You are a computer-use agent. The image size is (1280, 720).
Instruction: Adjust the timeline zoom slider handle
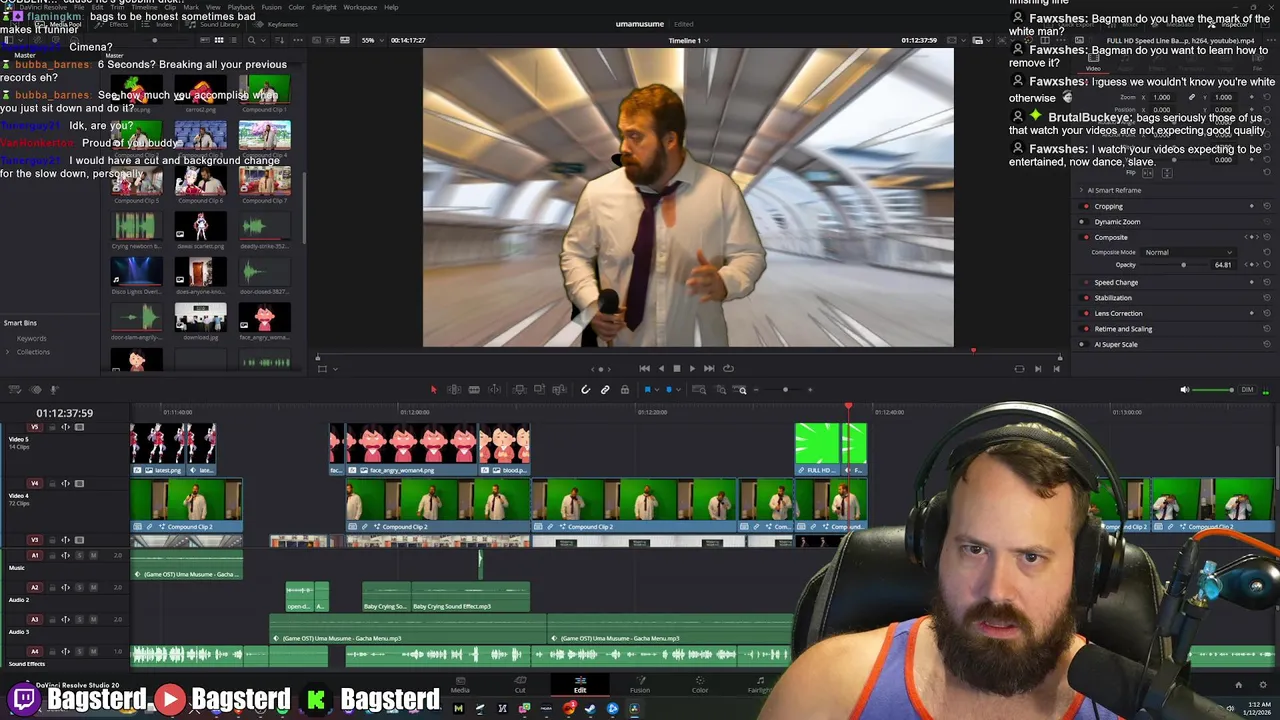785,390
